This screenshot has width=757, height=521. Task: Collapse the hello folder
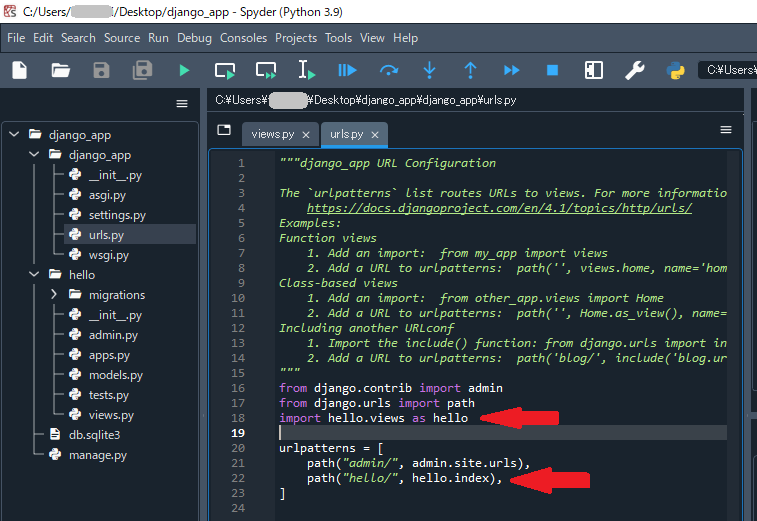point(34,274)
